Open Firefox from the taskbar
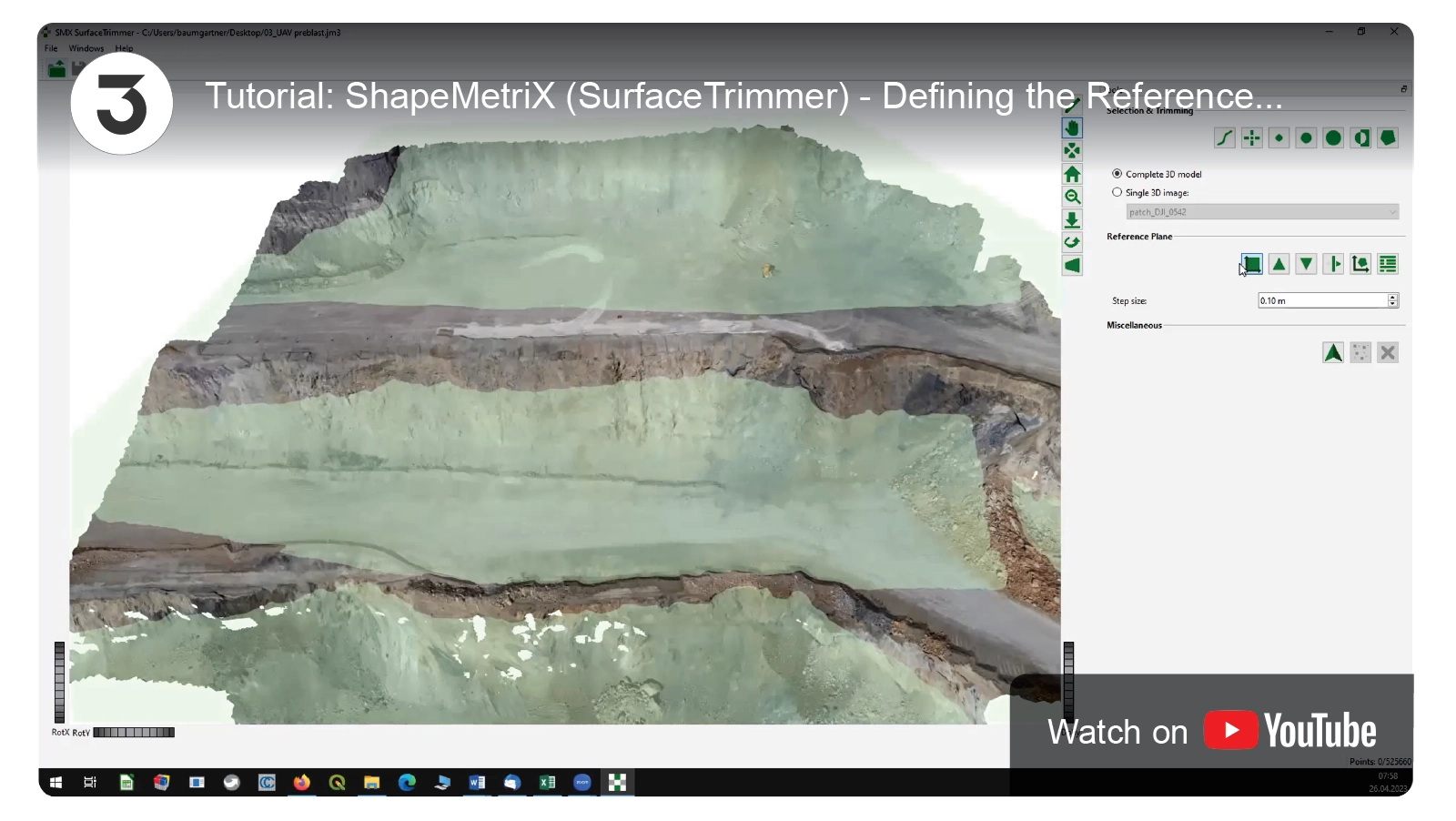Screen dimensions: 1456x821 (x=301, y=783)
